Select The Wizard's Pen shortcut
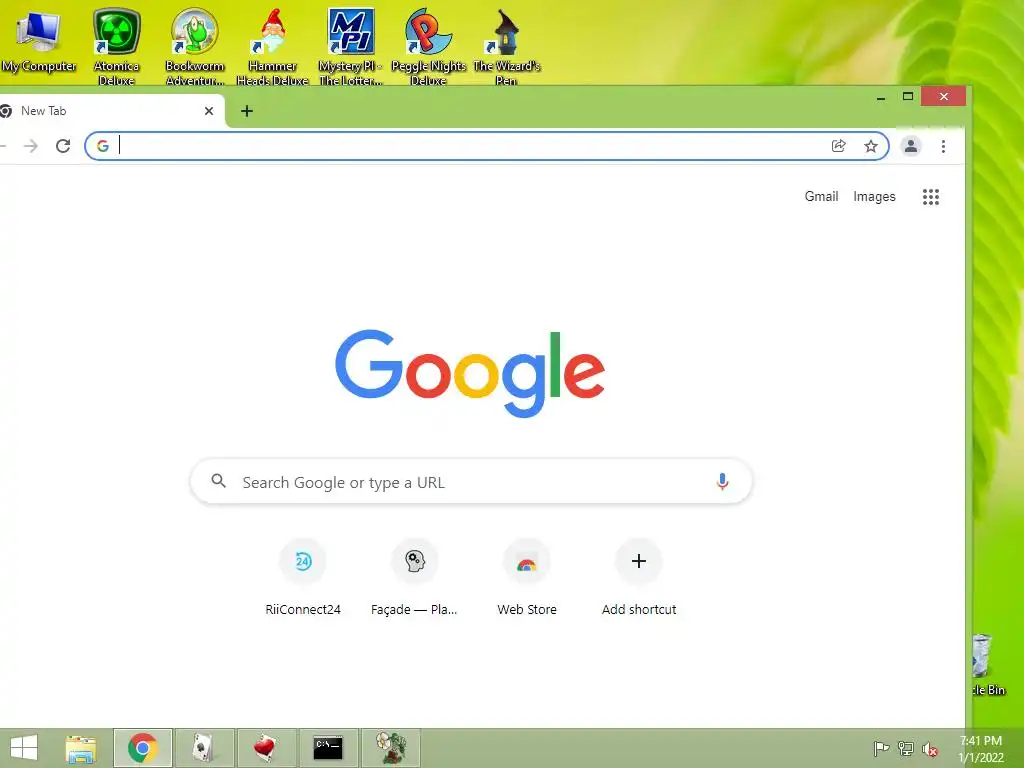 pos(506,47)
